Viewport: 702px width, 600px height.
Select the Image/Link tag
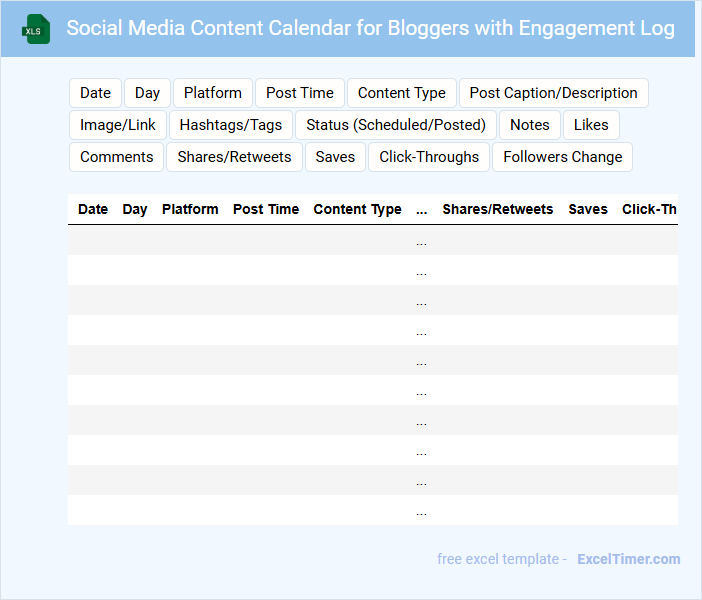[x=118, y=125]
